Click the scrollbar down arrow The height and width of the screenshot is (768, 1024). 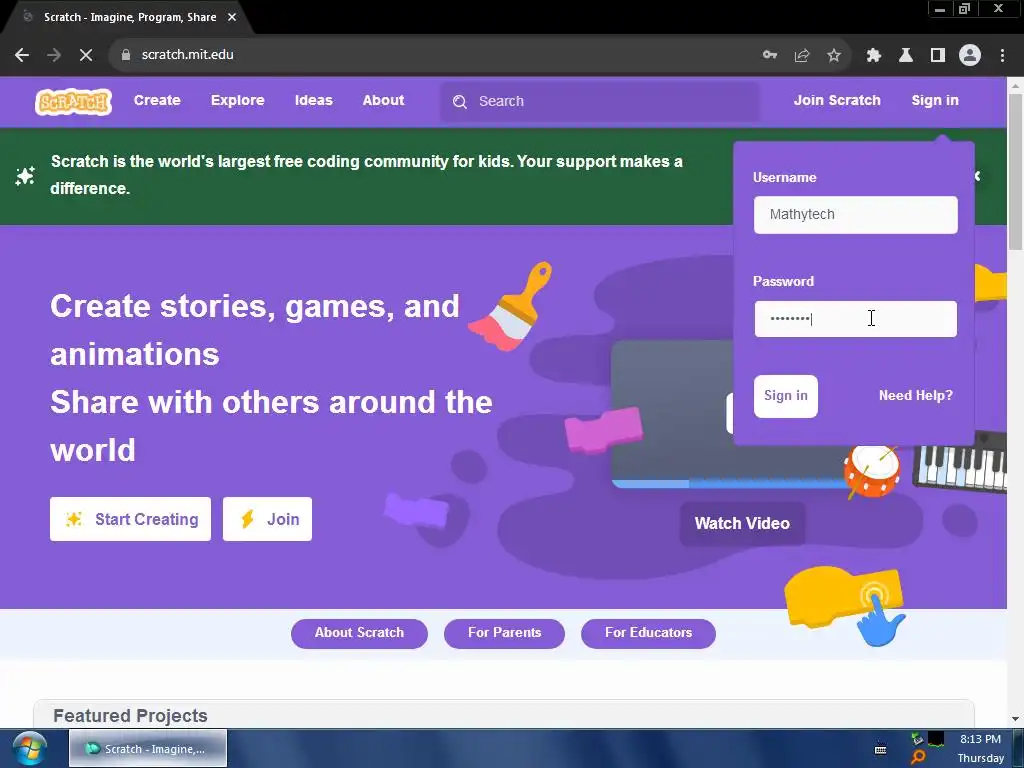pos(1015,718)
